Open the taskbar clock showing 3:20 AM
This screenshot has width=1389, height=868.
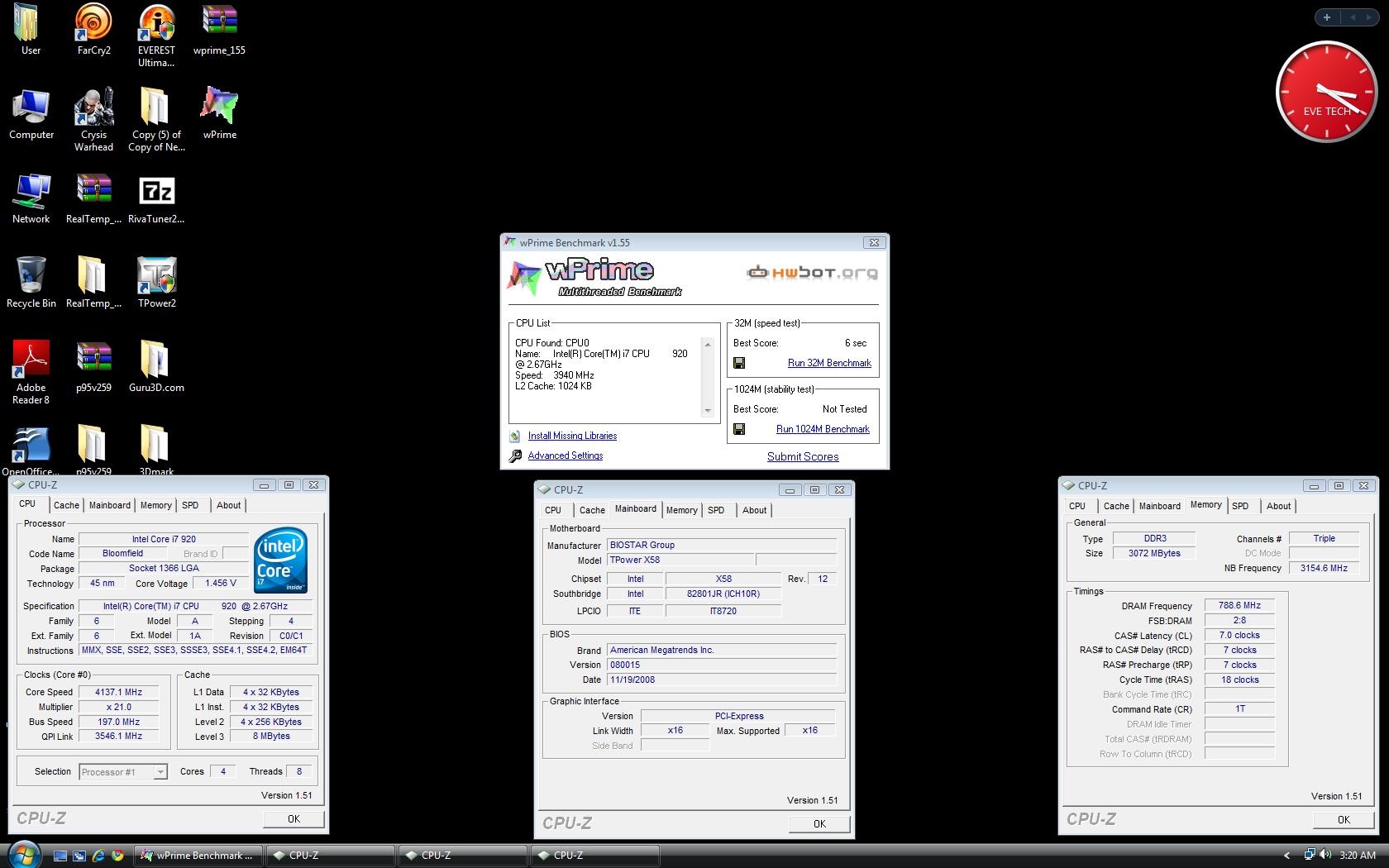pyautogui.click(x=1358, y=856)
